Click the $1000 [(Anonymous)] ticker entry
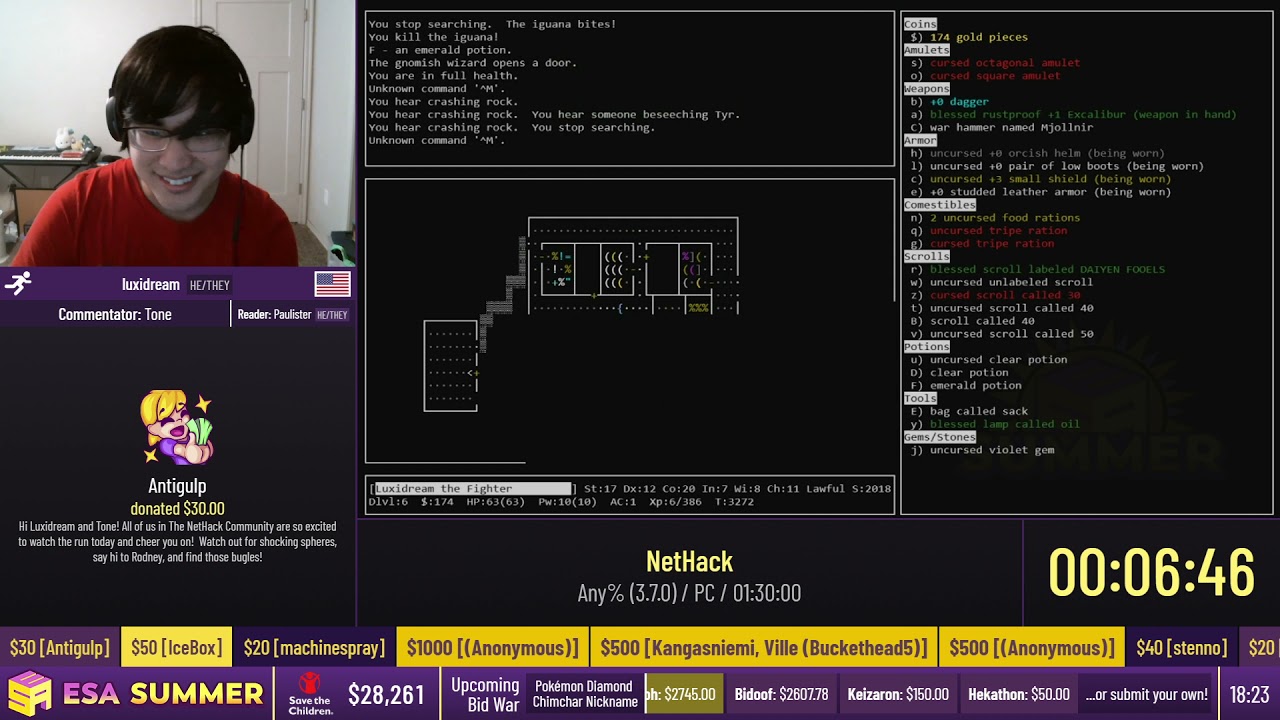The image size is (1280, 720). 493,648
